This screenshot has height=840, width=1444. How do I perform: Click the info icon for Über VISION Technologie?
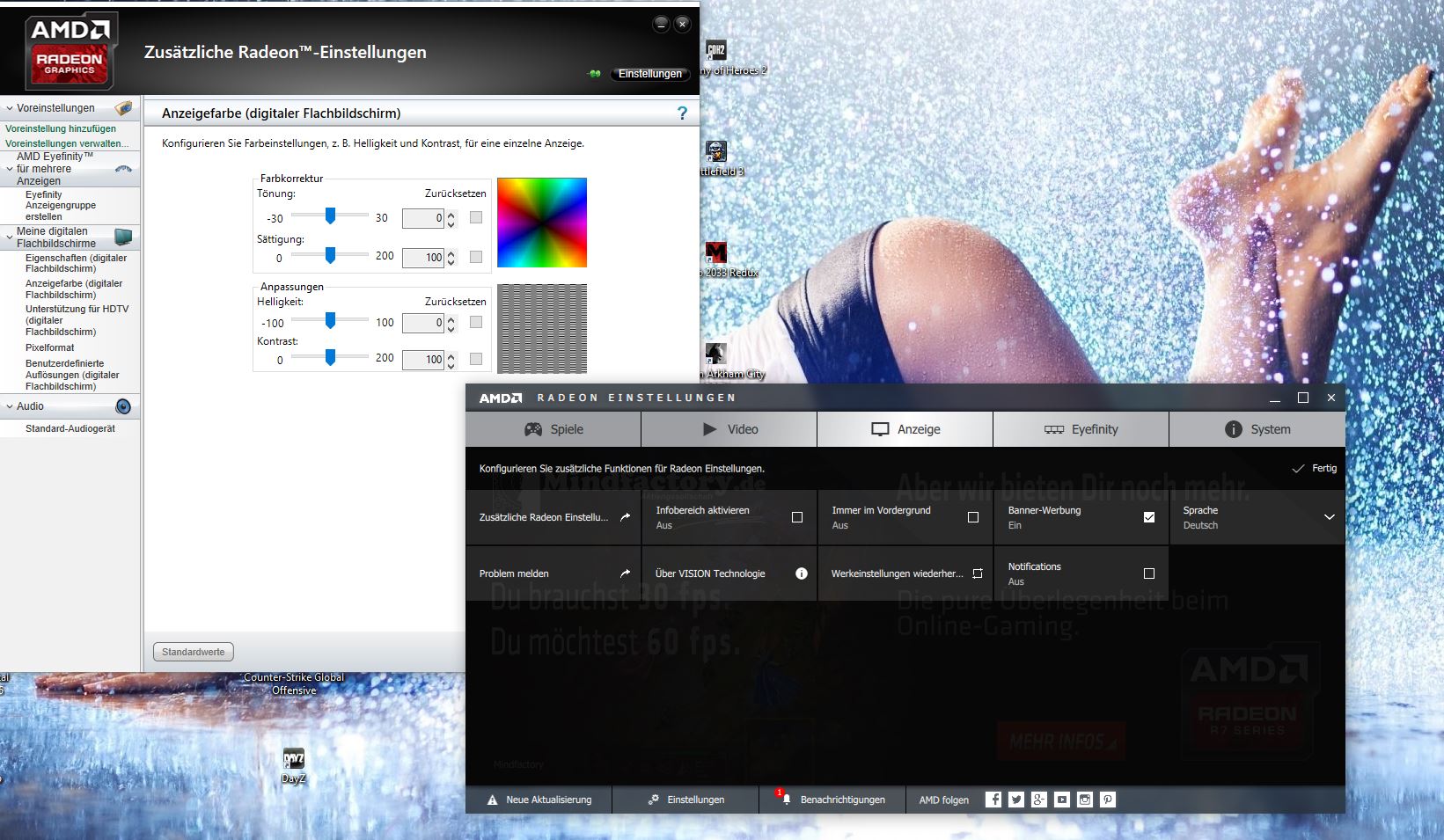802,573
